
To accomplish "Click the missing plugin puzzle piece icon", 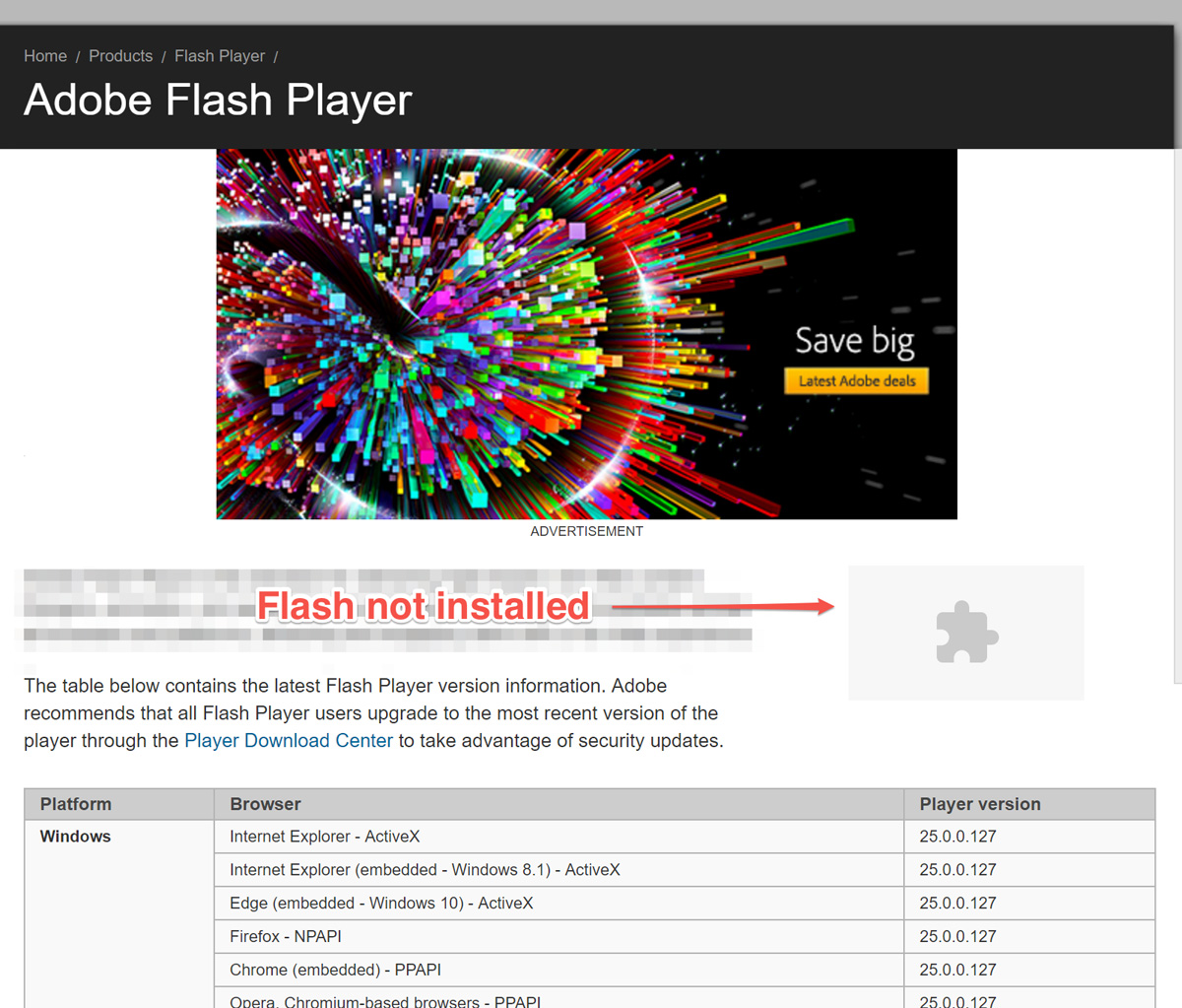I will pos(966,633).
